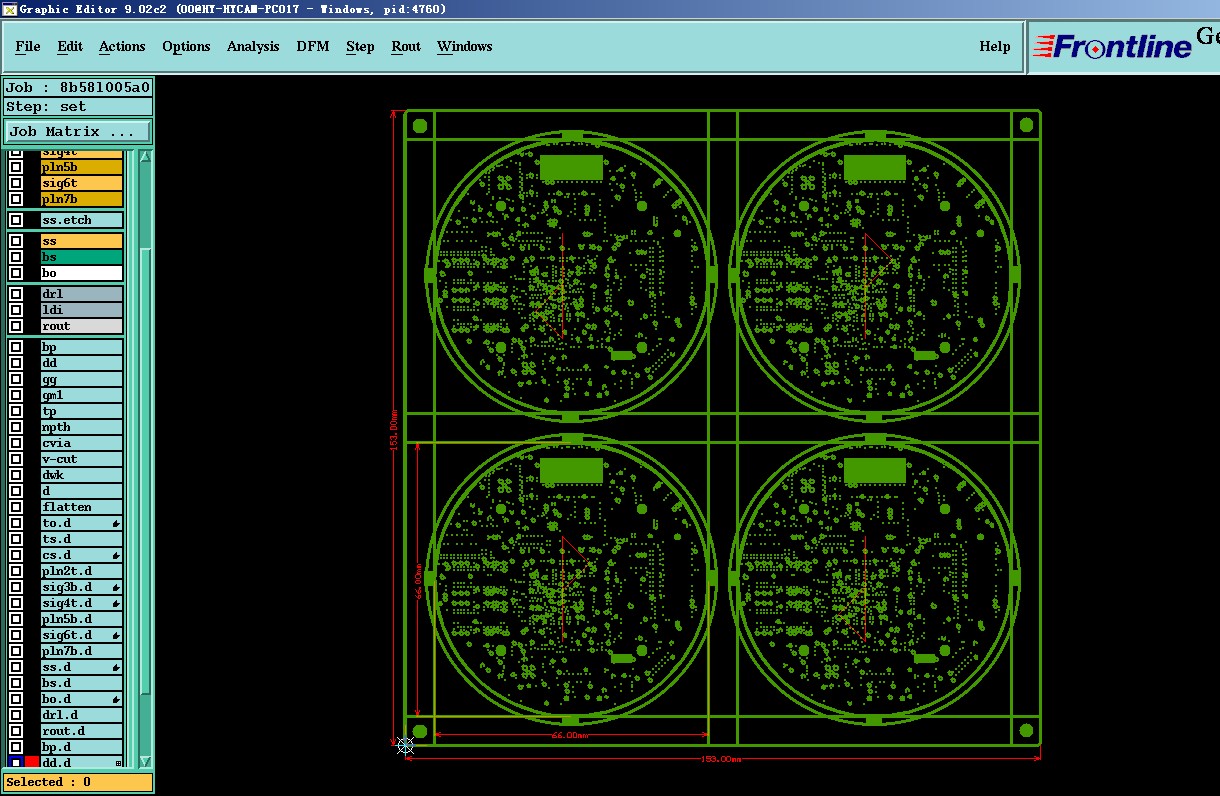This screenshot has height=796, width=1220.
Task: Select the sig6t layer name
Action: point(82,183)
